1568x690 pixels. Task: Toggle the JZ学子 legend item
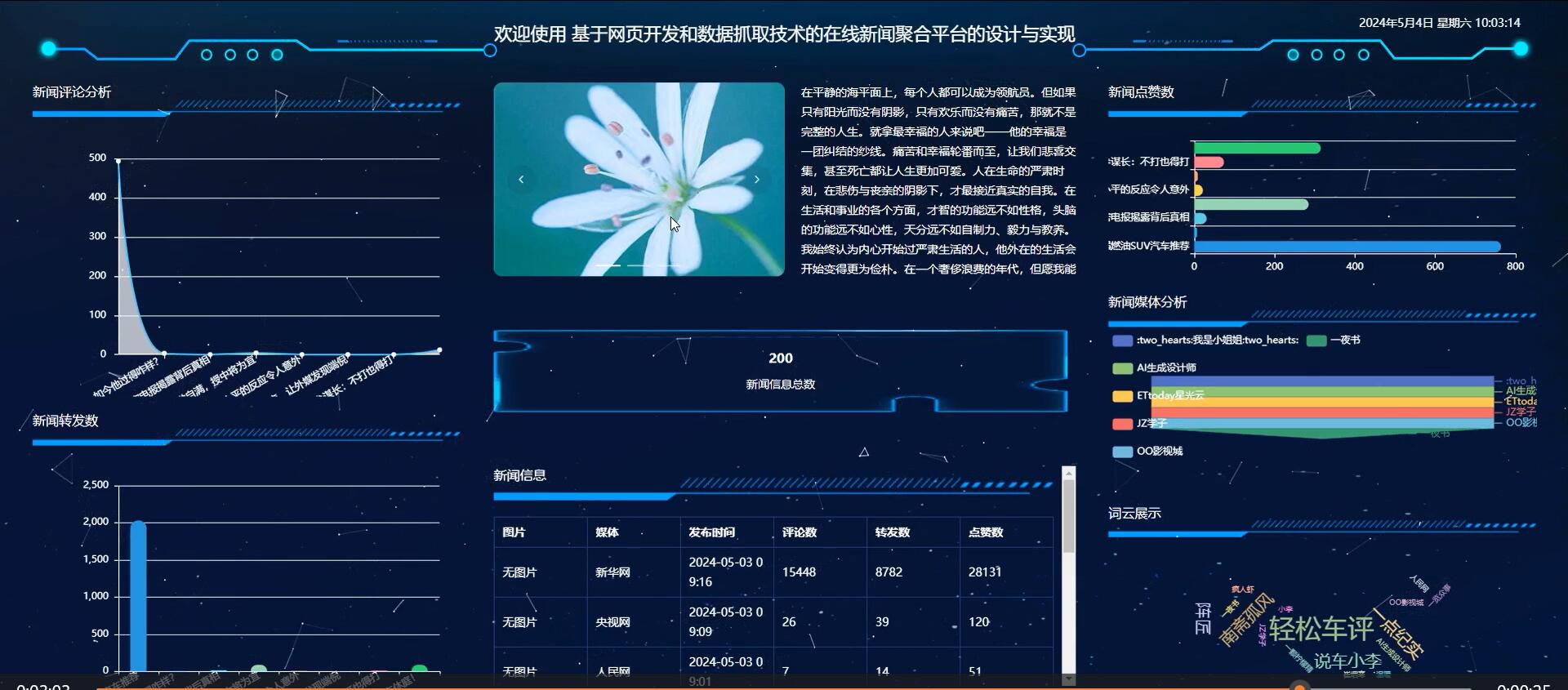(1140, 424)
